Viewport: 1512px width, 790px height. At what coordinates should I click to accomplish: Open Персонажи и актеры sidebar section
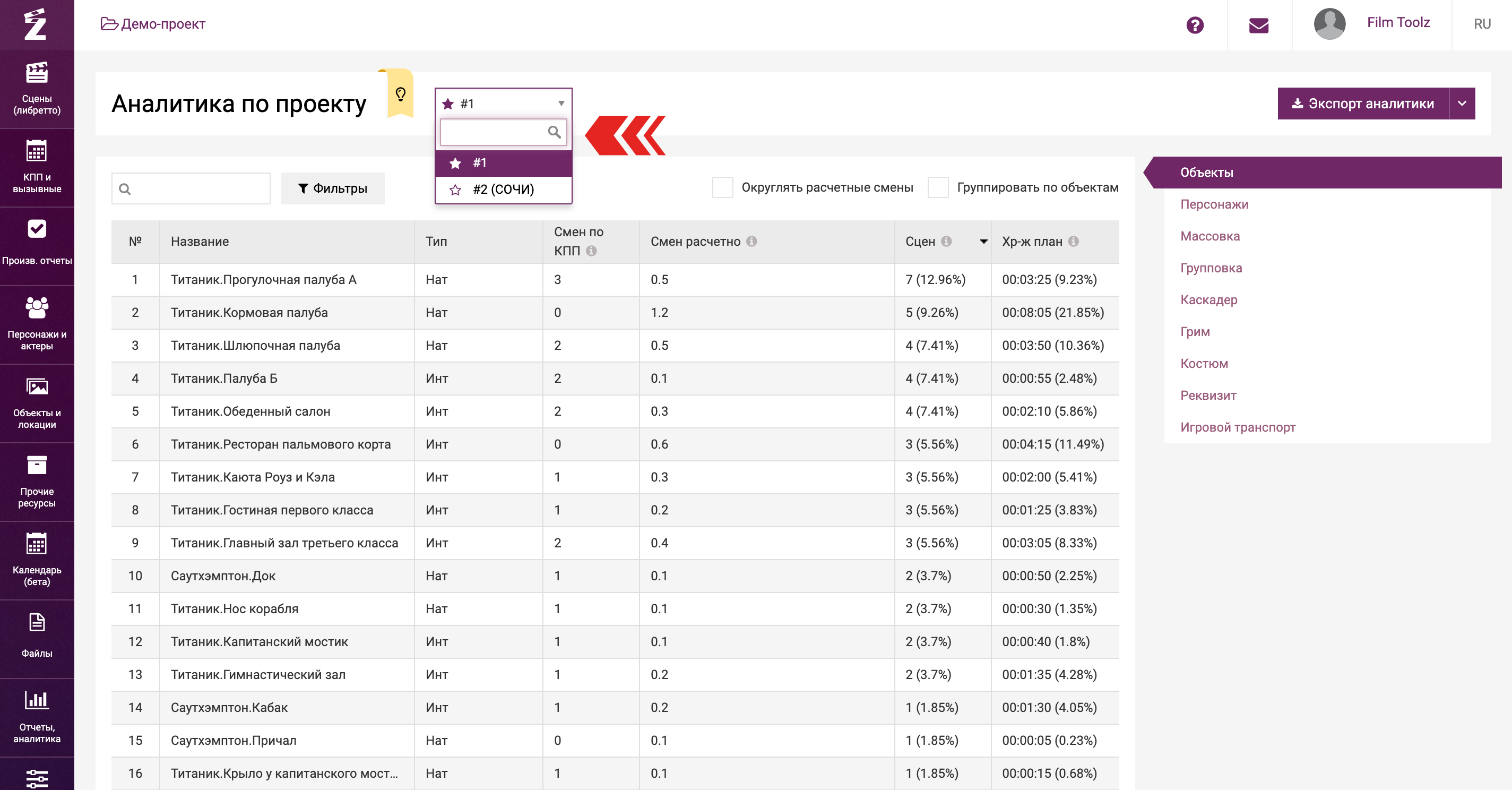37,325
